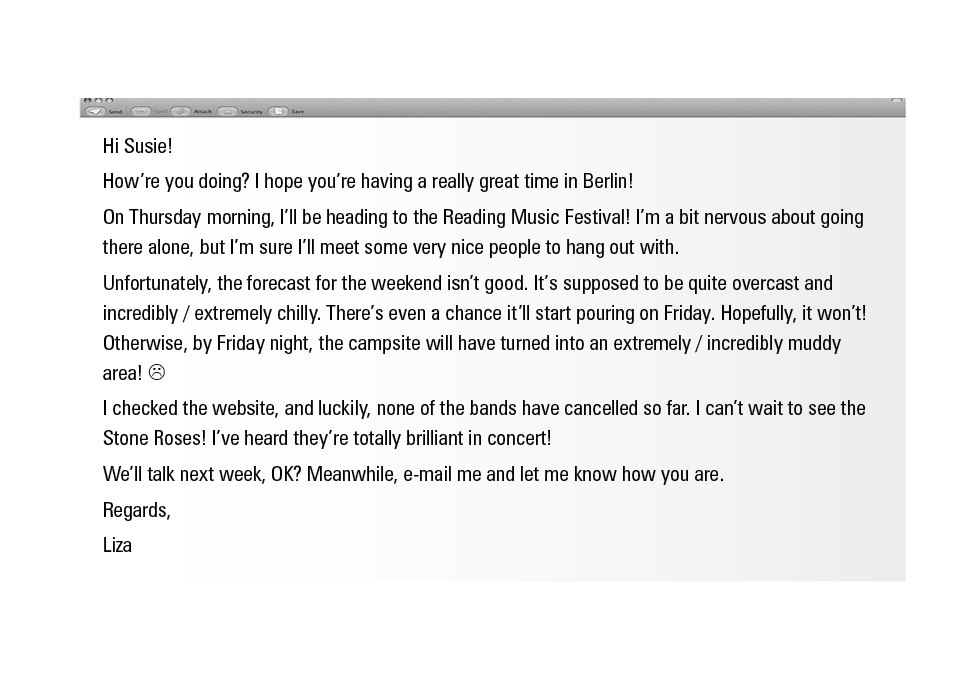Viewport: 969px width, 691px height.
Task: Click the 'Liza' signature line
Action: [x=117, y=545]
